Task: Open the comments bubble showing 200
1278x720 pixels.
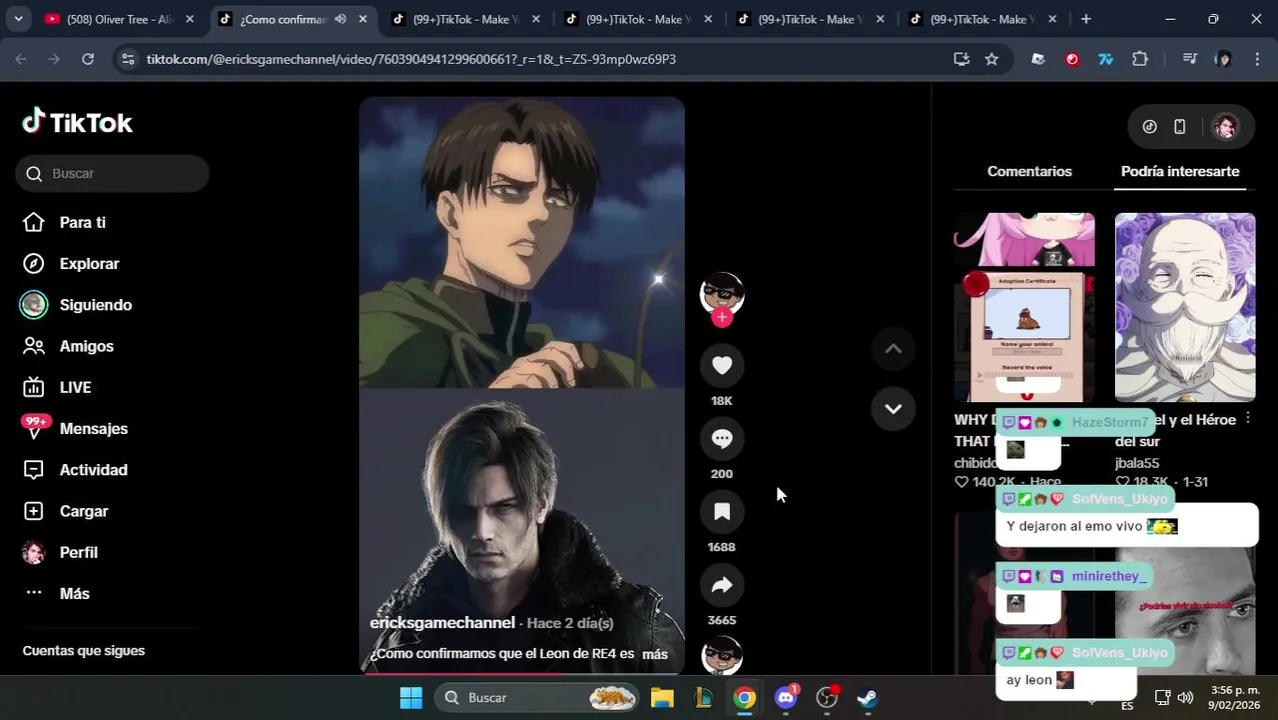Action: [722, 439]
